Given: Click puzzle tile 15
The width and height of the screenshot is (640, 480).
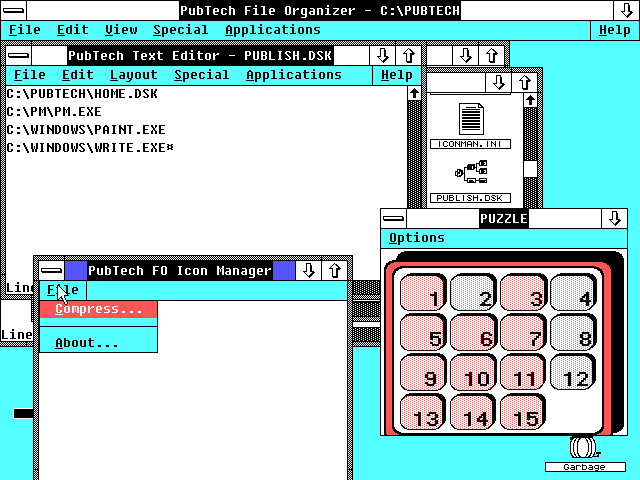Looking at the screenshot, I should pos(523,412).
